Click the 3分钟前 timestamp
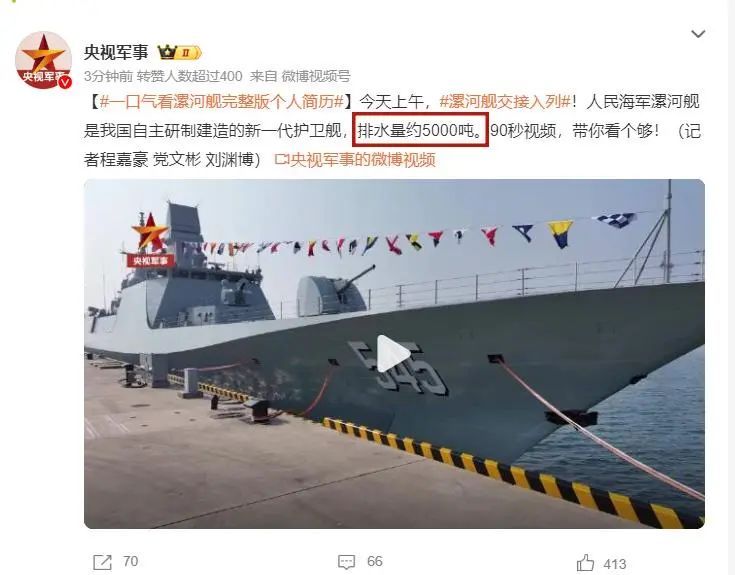This screenshot has width=735, height=575. tap(108, 76)
